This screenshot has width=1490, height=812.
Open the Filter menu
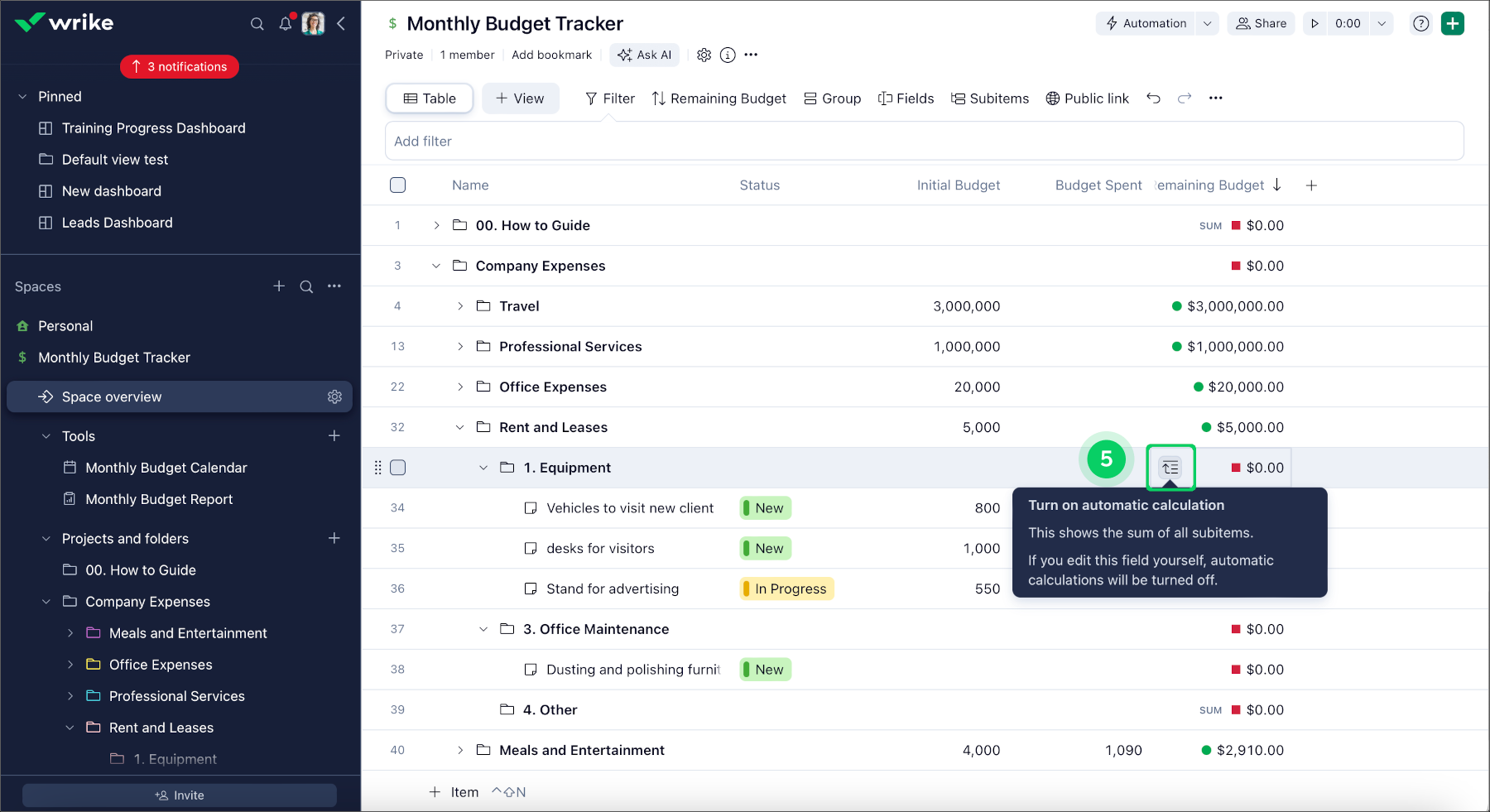[610, 98]
